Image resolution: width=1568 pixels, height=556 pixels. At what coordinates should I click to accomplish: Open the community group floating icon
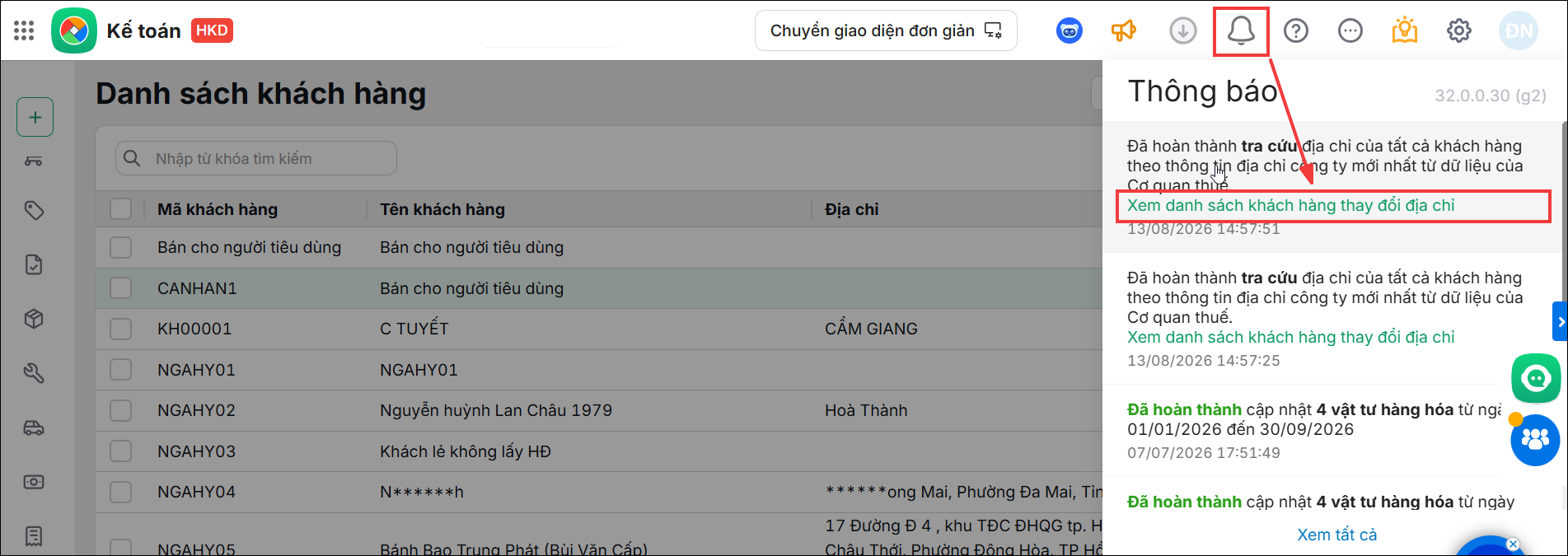coord(1535,440)
